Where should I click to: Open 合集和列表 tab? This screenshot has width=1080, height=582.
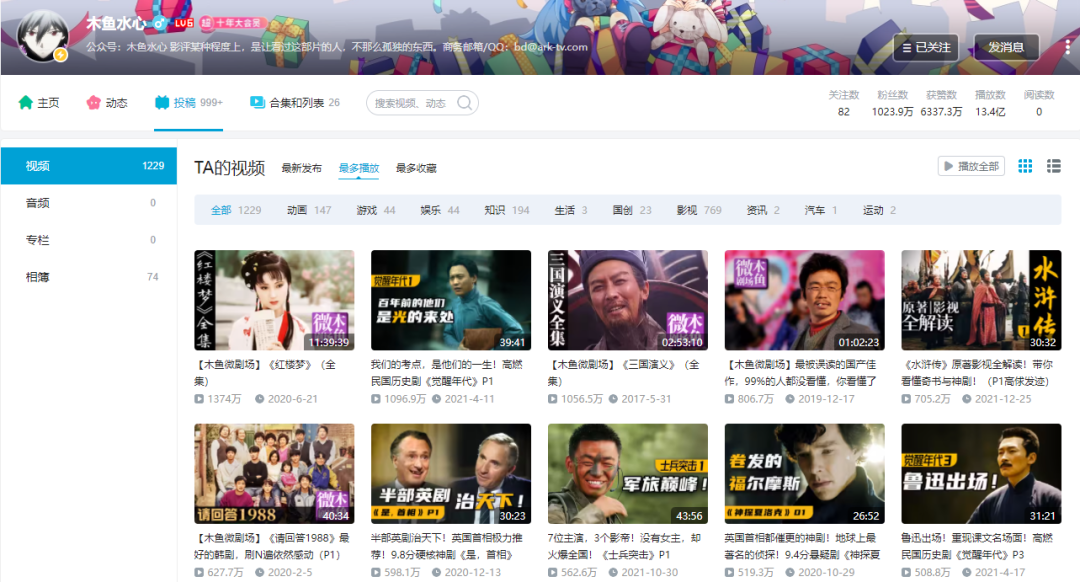pos(294,103)
